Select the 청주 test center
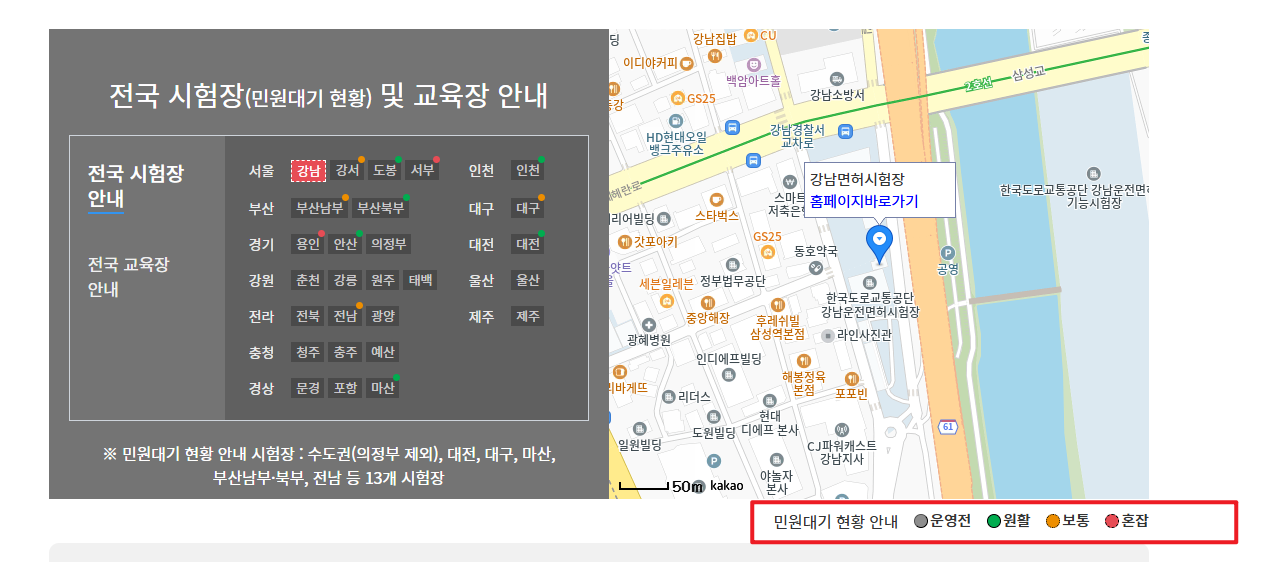The height and width of the screenshot is (562, 1268). (308, 352)
